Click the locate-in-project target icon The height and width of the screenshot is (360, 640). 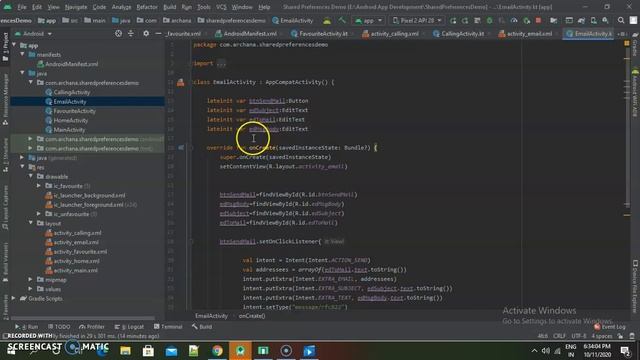pos(118,33)
